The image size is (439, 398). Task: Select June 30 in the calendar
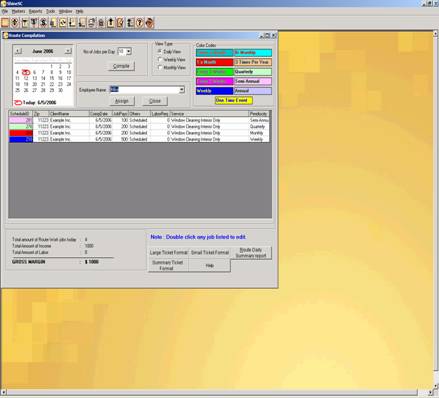[x=60, y=90]
